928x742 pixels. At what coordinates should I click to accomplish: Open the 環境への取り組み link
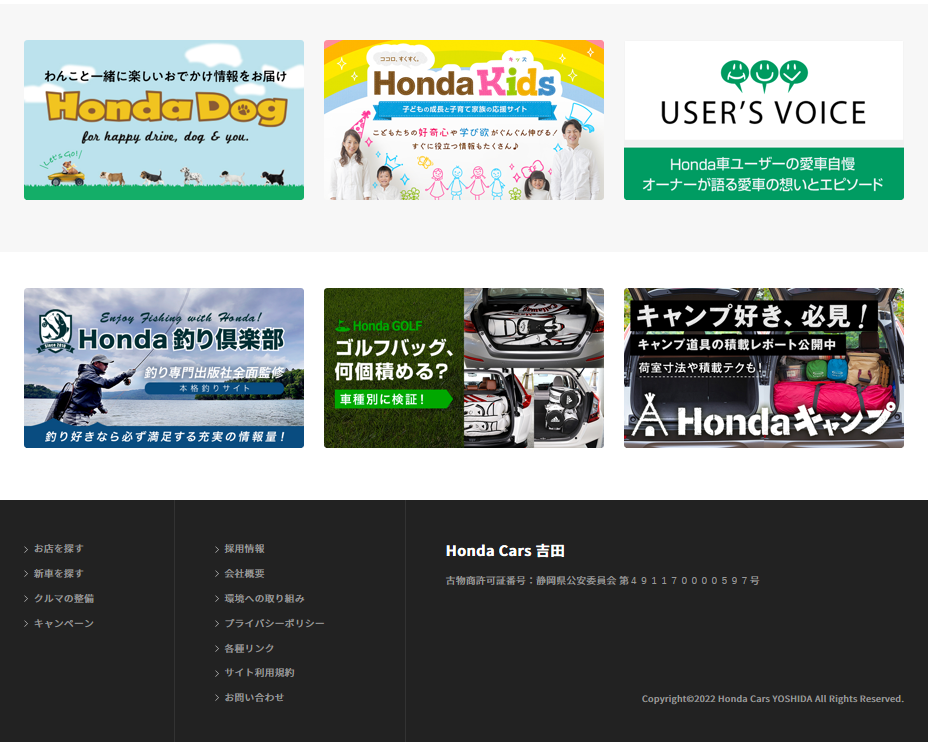pos(264,599)
